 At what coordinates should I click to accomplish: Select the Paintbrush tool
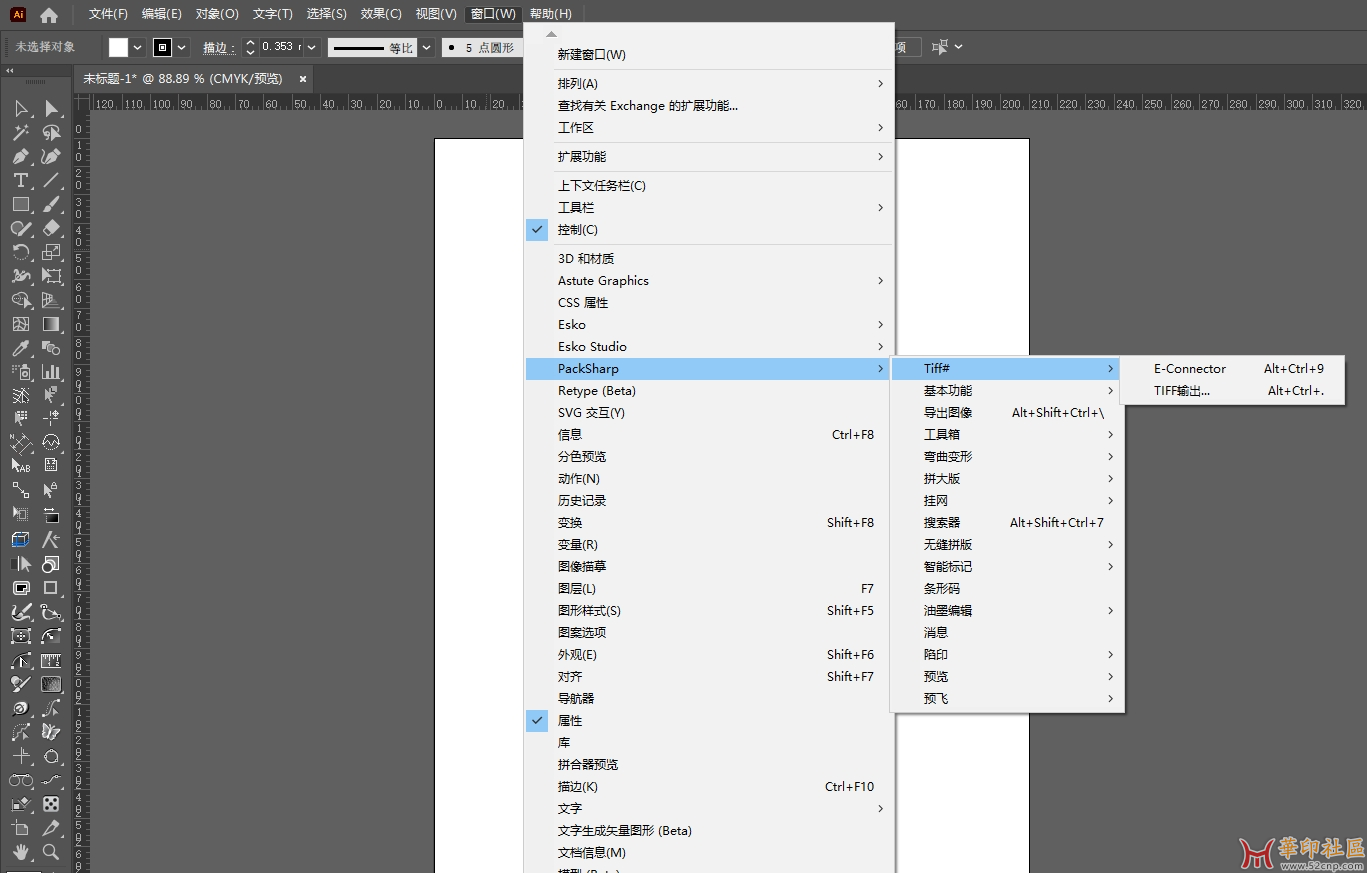(x=51, y=204)
